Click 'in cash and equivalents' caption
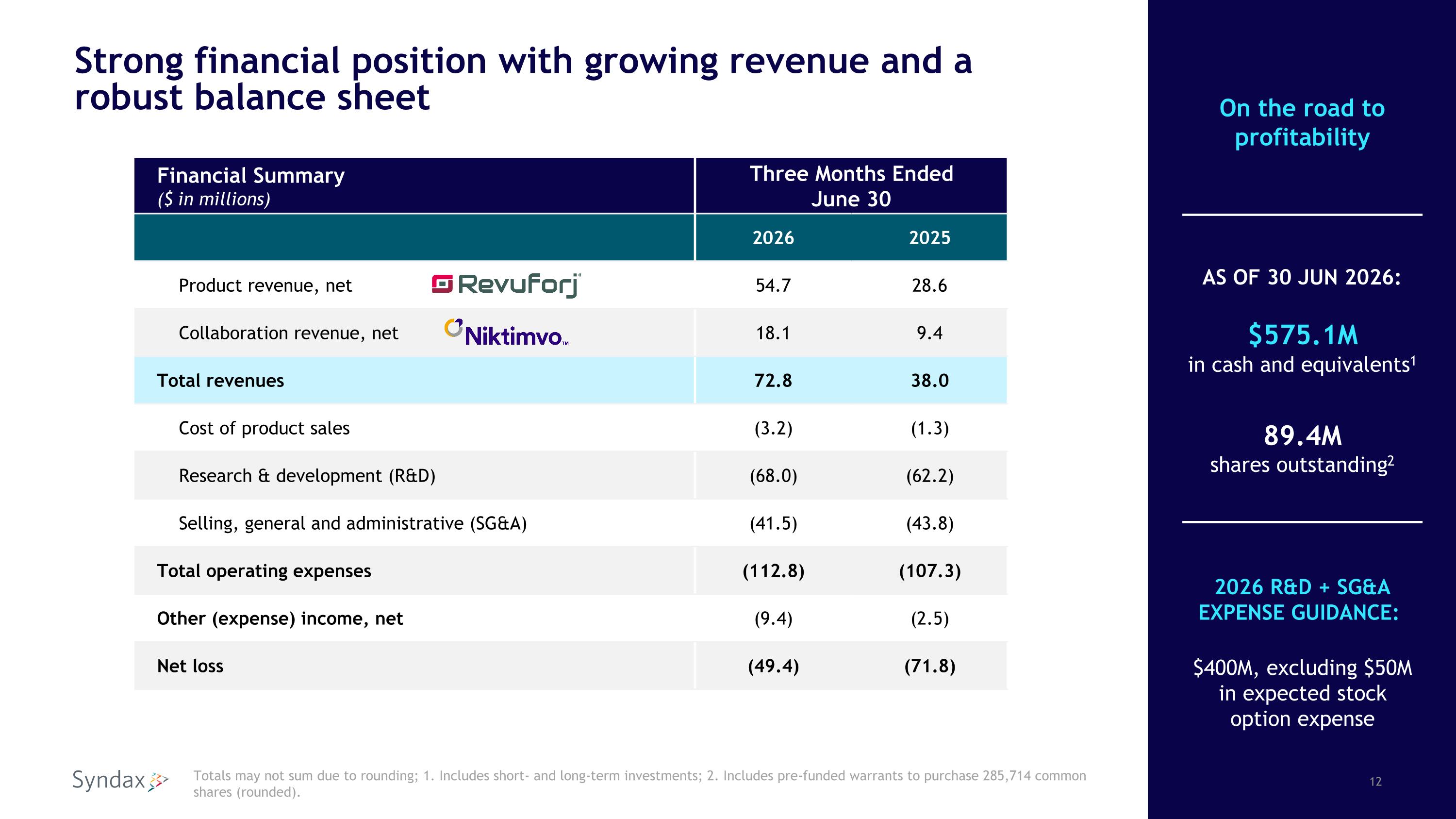The image size is (1456, 819). coord(1302,365)
